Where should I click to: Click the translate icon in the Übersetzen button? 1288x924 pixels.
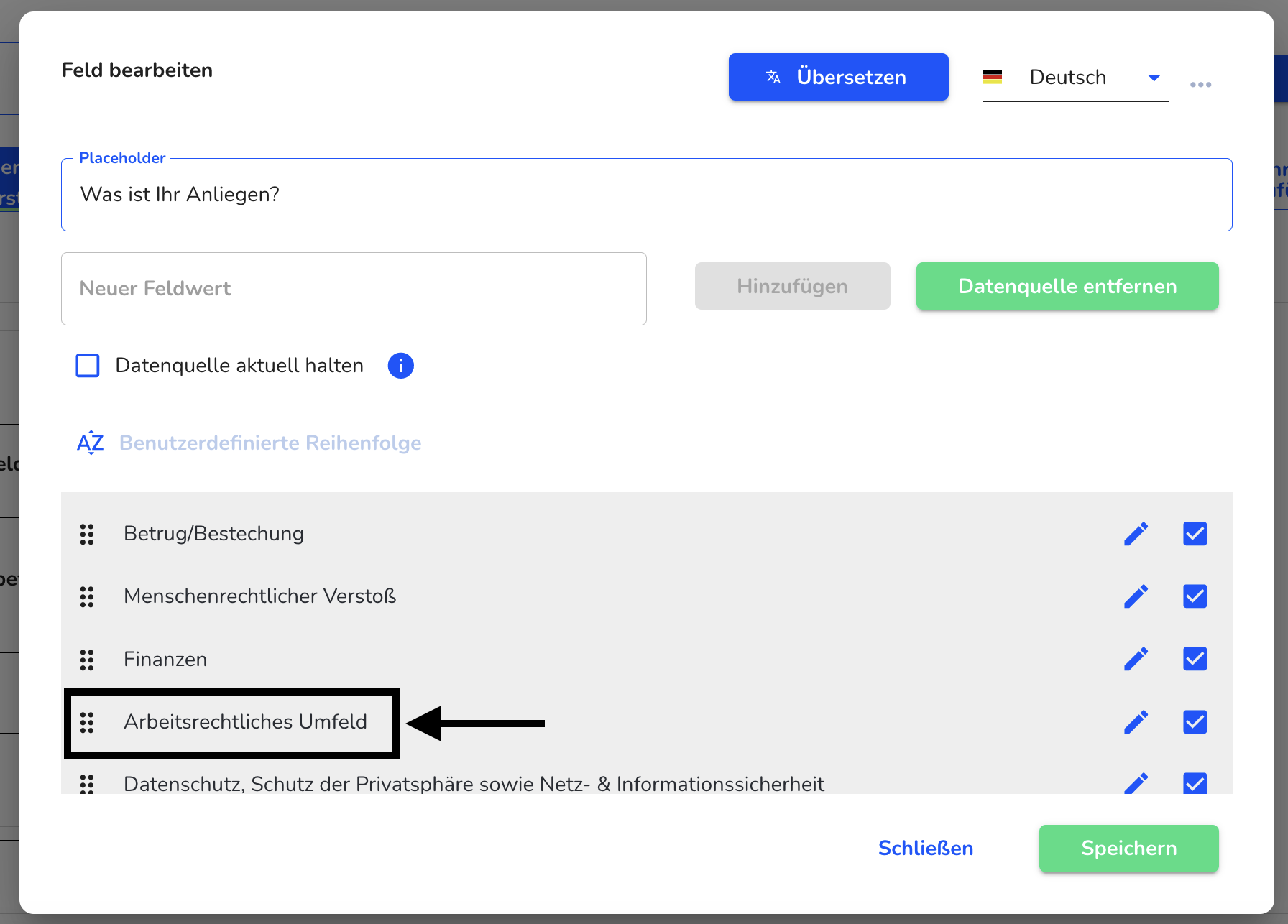click(773, 77)
